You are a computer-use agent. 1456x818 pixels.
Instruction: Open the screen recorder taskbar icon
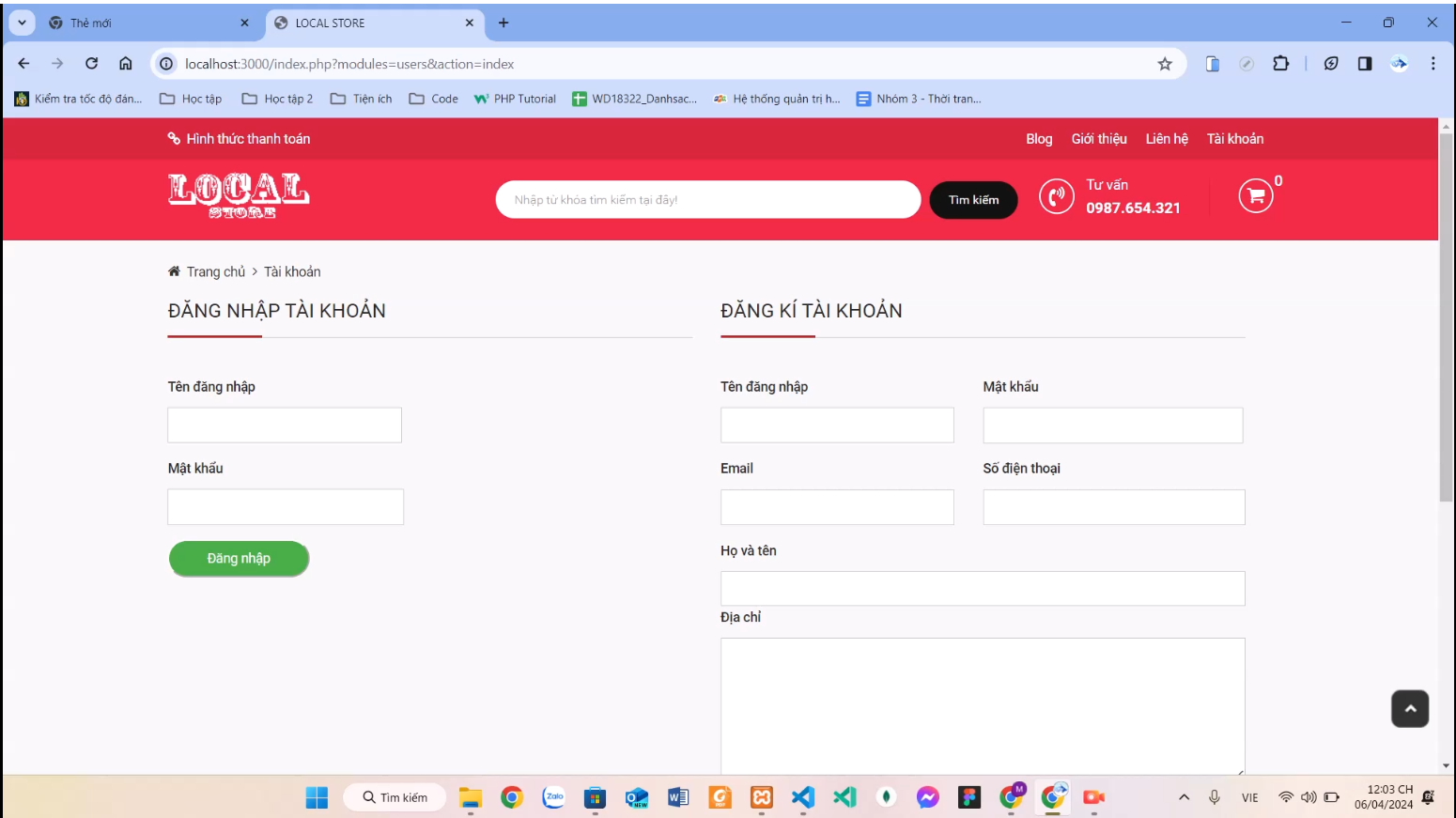1094,797
